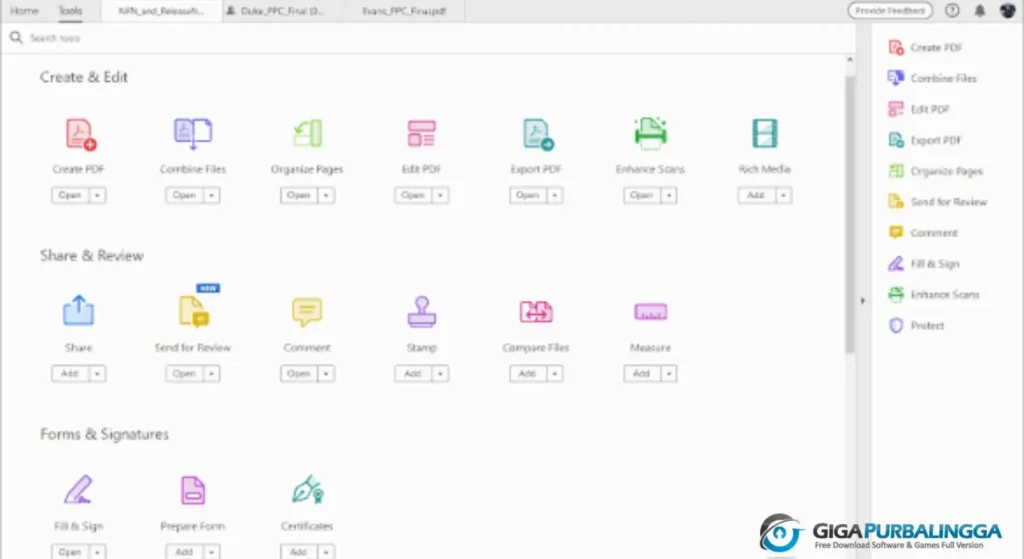Open the Create PDF tool icon
Image resolution: width=1024 pixels, height=559 pixels.
click(x=80, y=134)
